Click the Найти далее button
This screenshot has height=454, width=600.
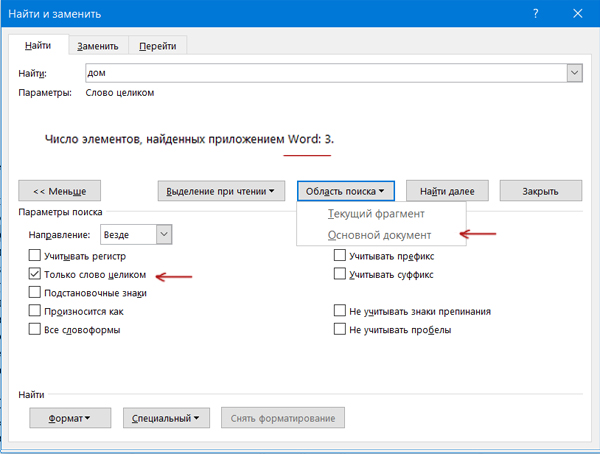pos(446,191)
